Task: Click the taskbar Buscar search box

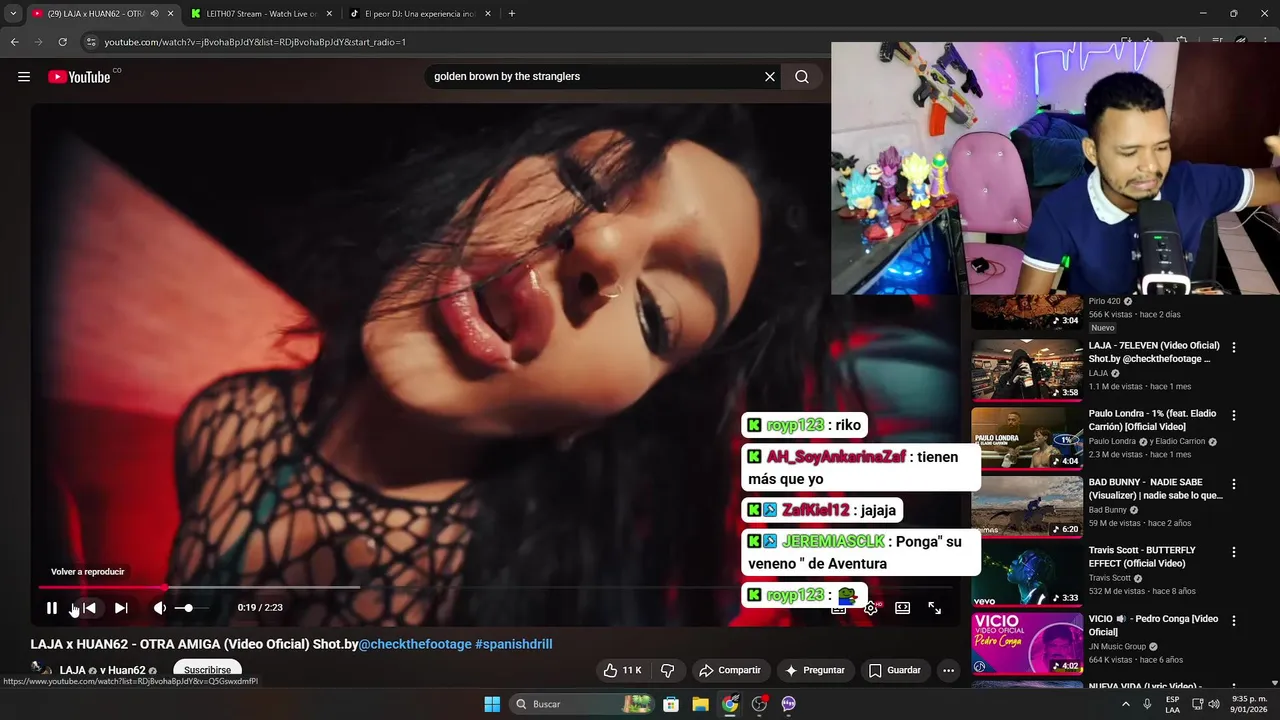Action: [x=584, y=704]
